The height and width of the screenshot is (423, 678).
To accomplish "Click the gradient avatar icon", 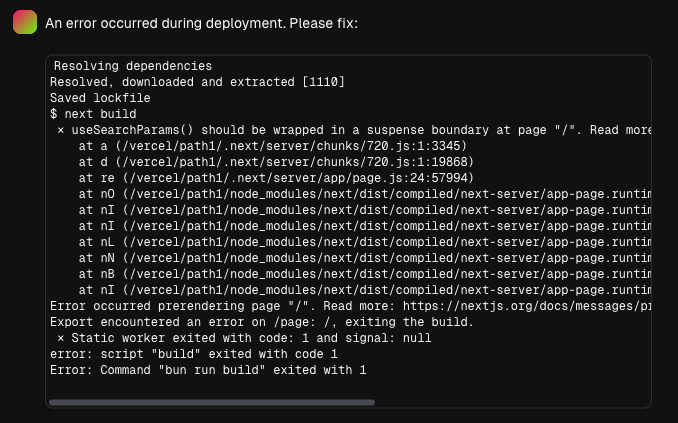I will click(x=25, y=22).
